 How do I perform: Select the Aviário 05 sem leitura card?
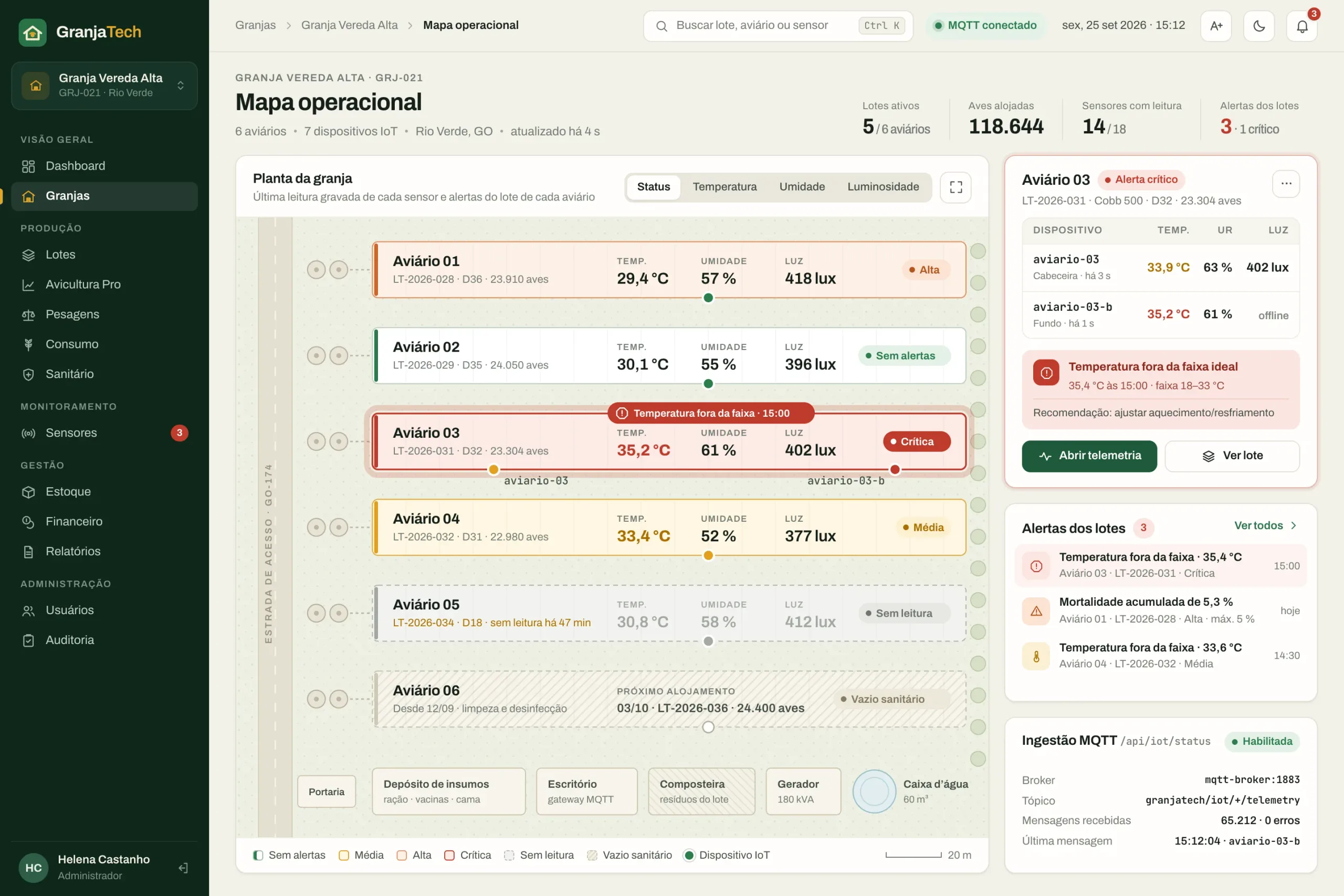[x=669, y=613]
